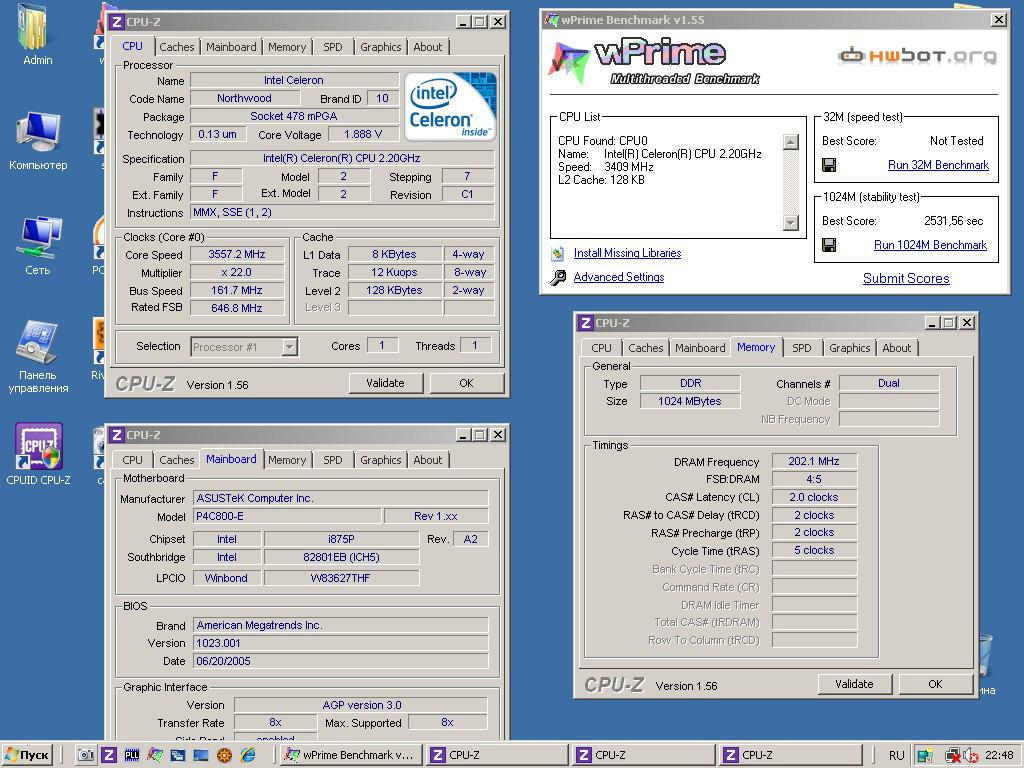1024x768 pixels.
Task: Click the Install Missing Libraries link
Action: pos(627,253)
